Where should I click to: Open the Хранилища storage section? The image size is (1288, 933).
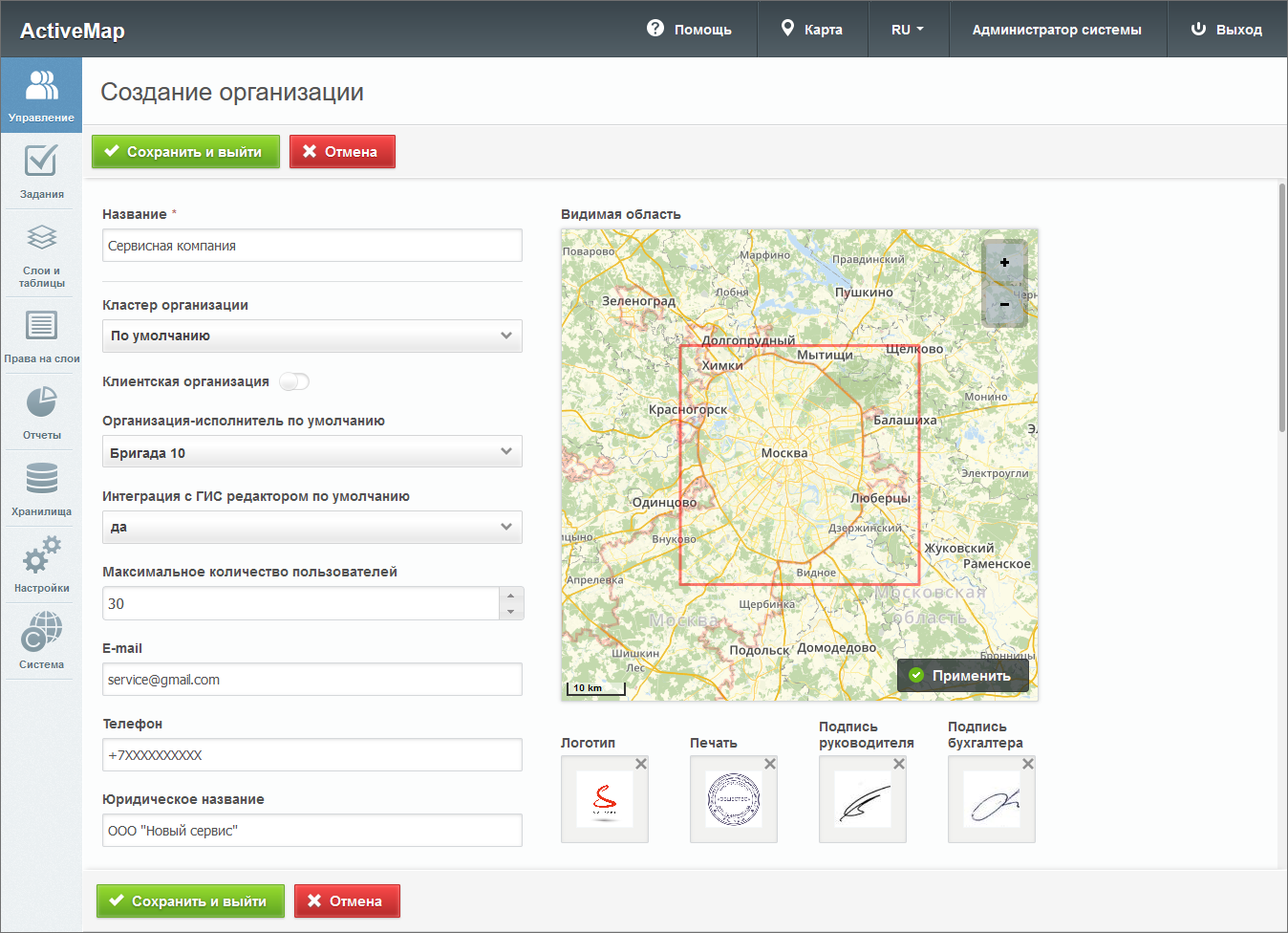coord(41,488)
